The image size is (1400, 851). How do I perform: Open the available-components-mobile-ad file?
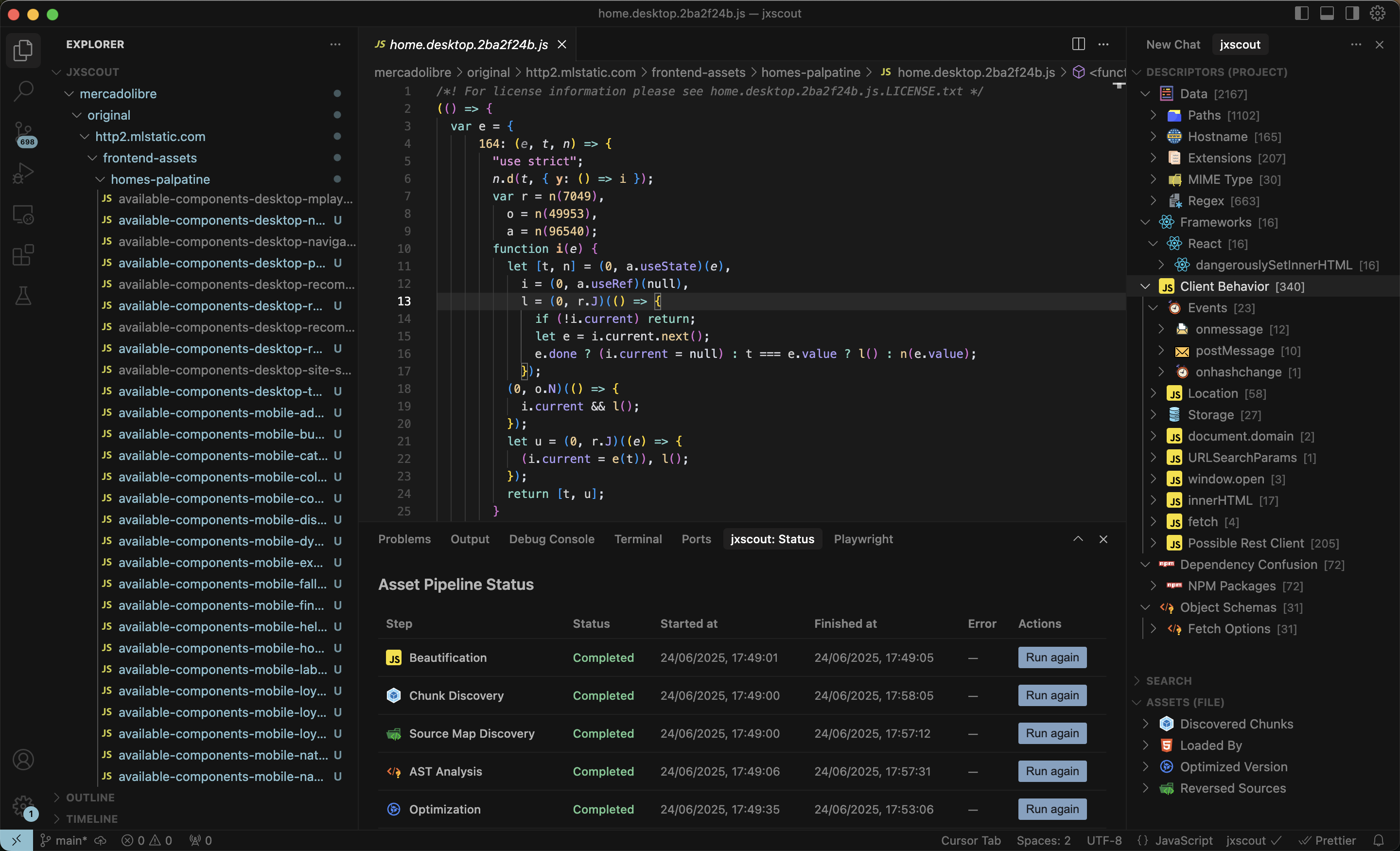click(222, 413)
